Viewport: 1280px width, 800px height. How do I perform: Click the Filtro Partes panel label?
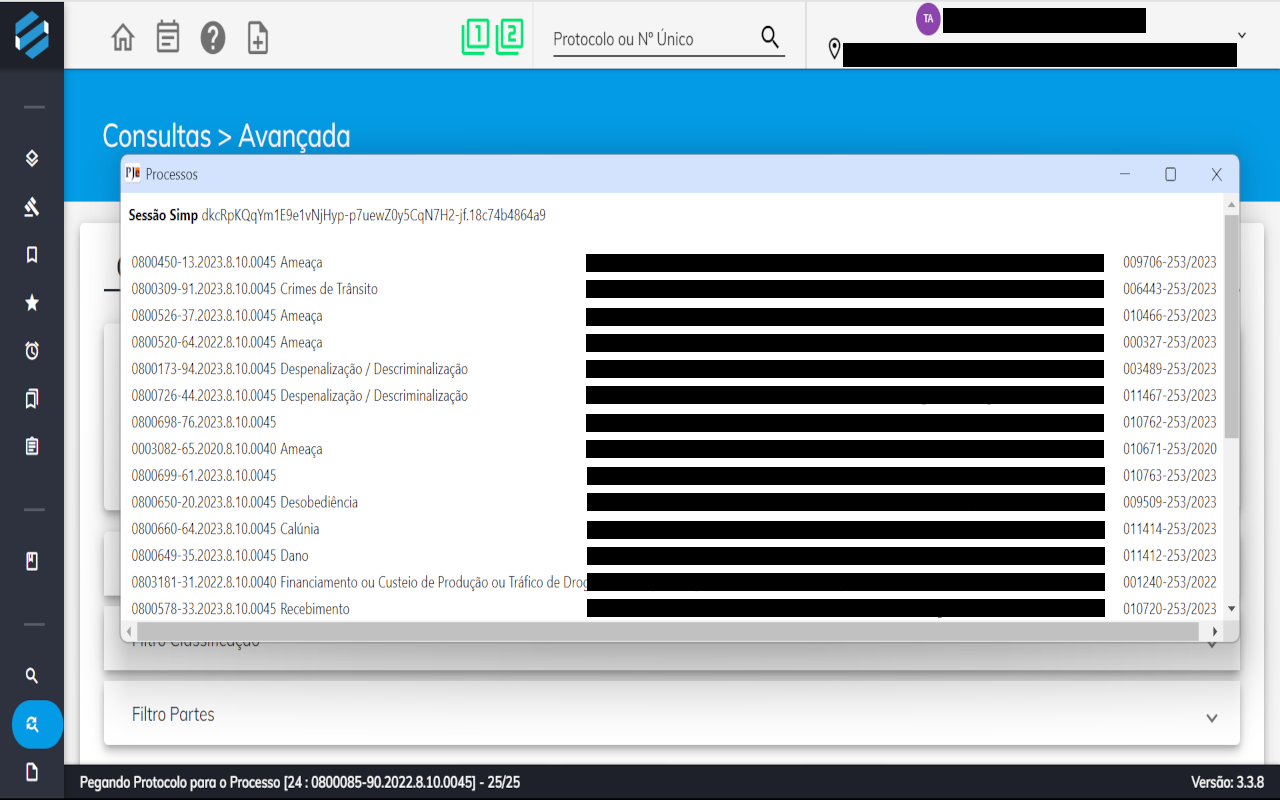173,715
